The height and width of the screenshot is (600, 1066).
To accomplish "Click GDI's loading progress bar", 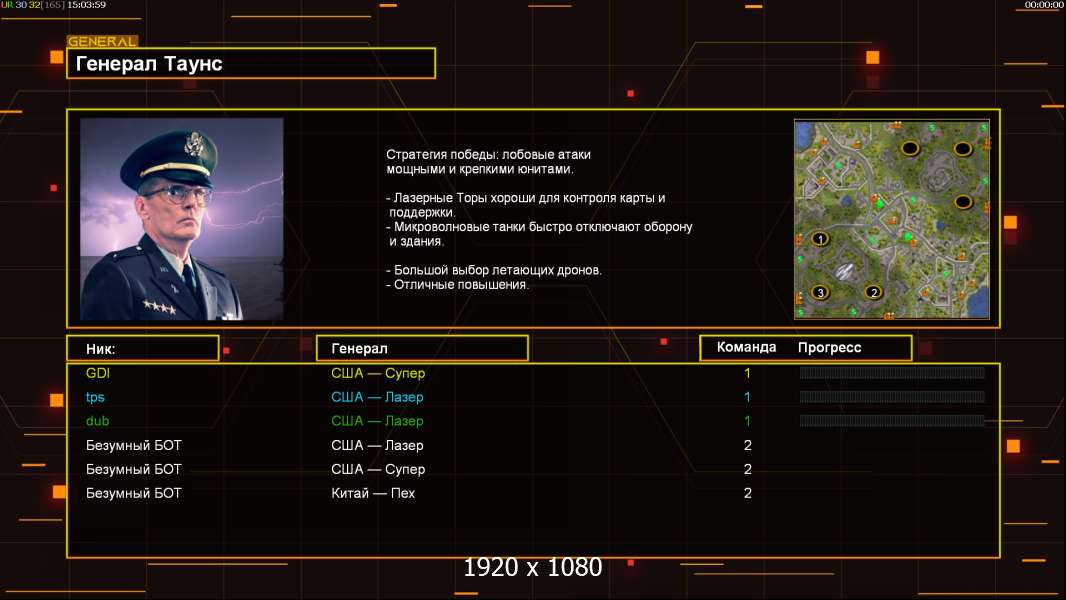I will click(x=892, y=372).
